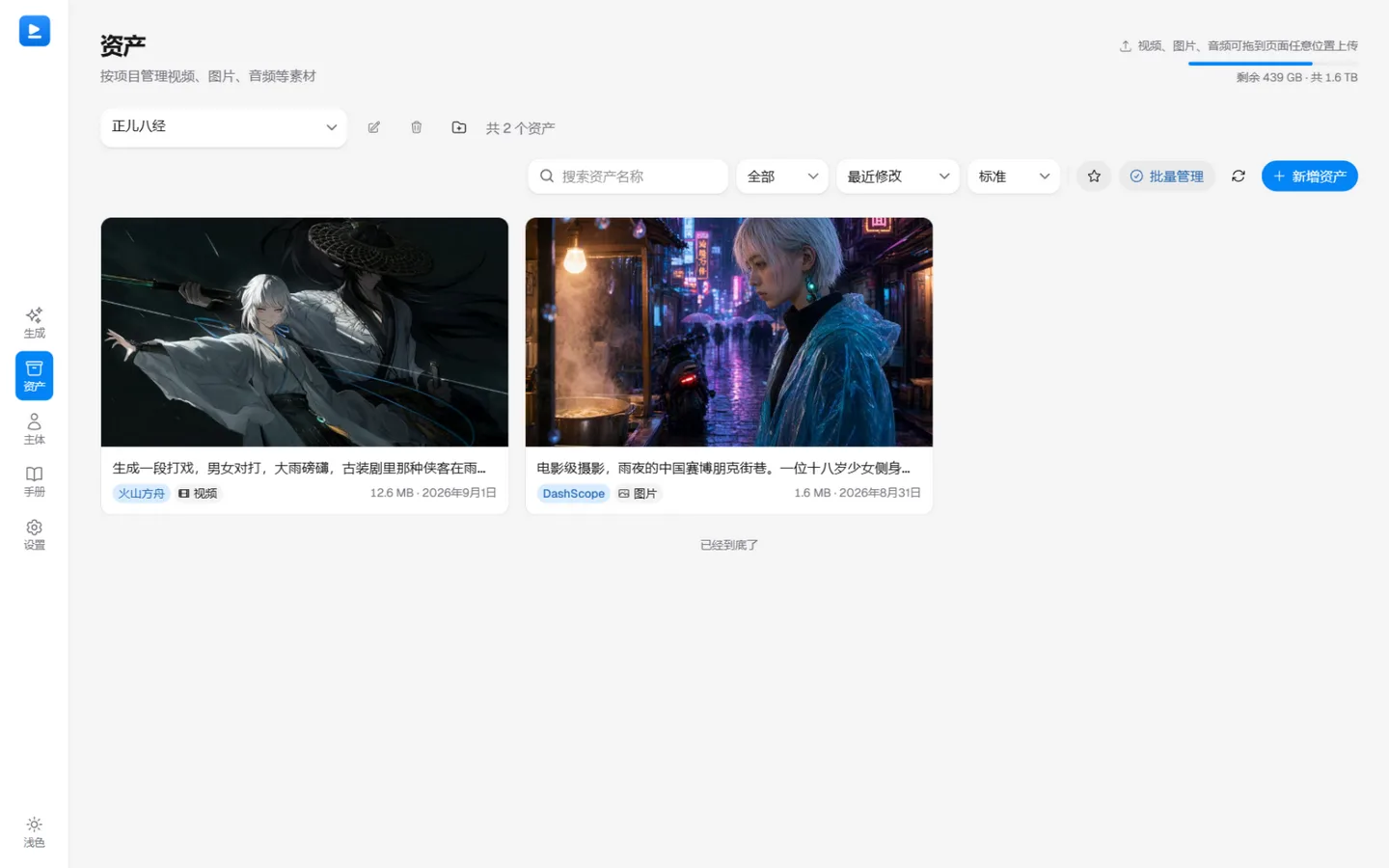This screenshot has width=1389, height=868.
Task: Open the 标准 view size dropdown
Action: pyautogui.click(x=1014, y=176)
